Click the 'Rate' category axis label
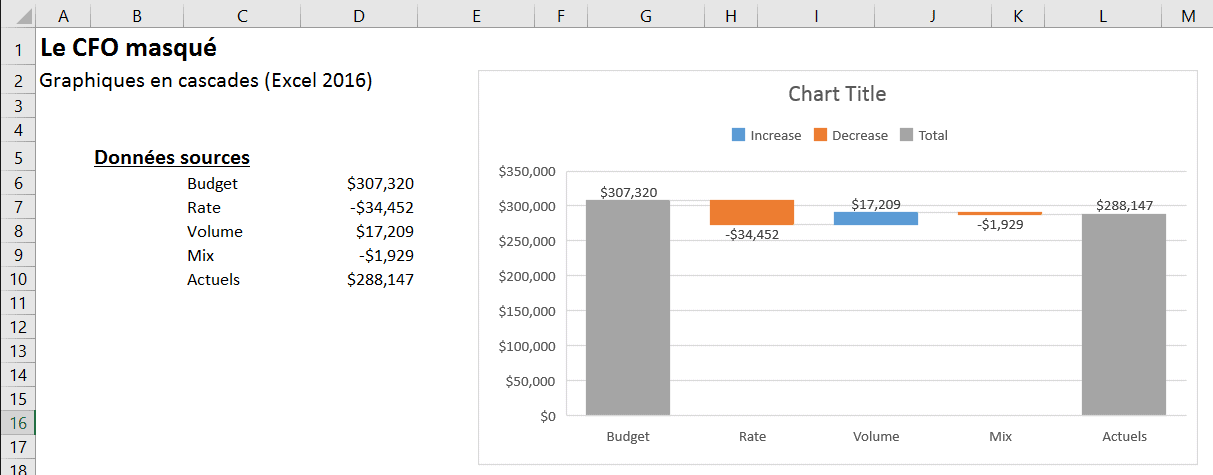Image resolution: width=1213 pixels, height=475 pixels. (752, 436)
